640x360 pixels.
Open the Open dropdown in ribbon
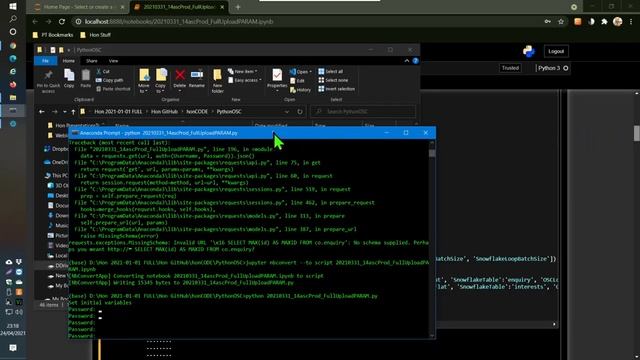coord(301,72)
